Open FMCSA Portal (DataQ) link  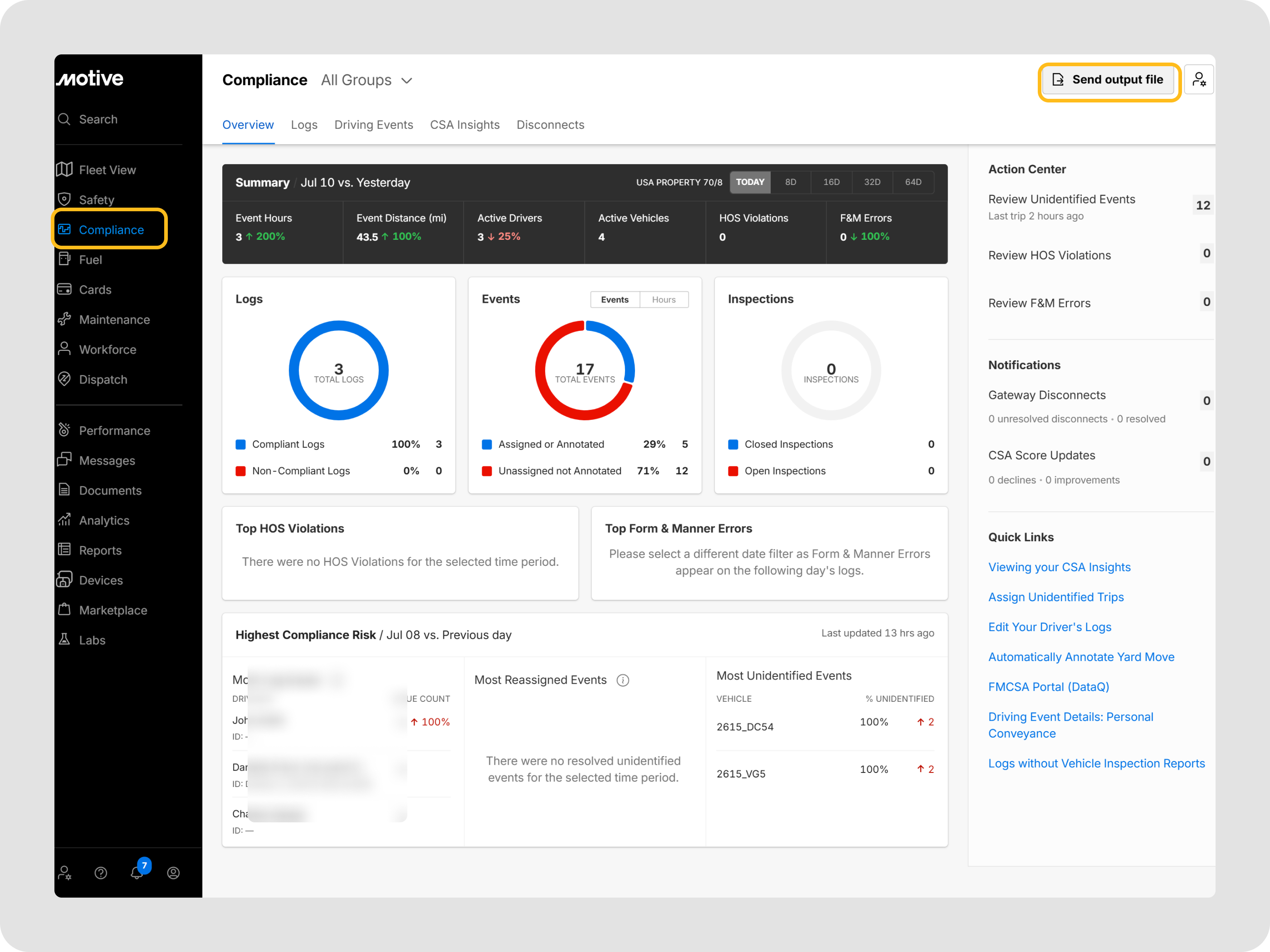1048,686
